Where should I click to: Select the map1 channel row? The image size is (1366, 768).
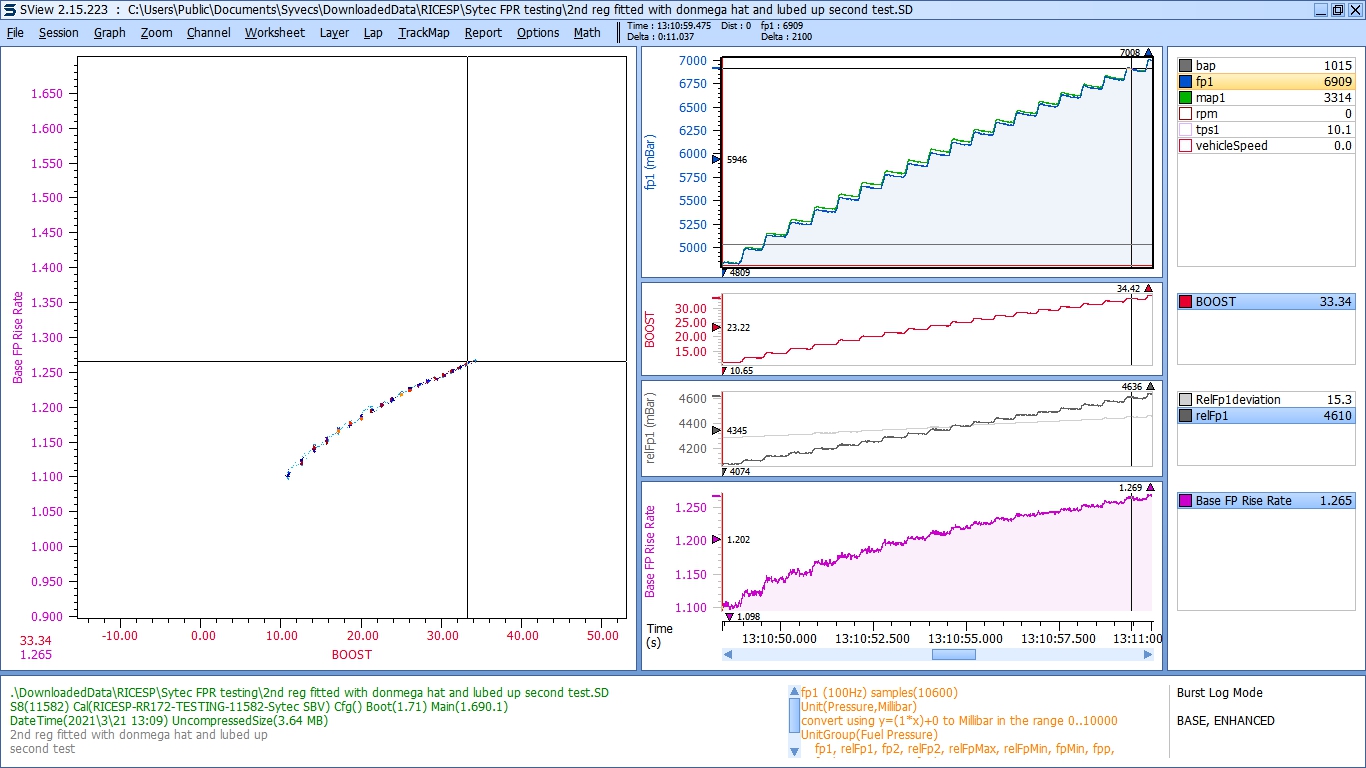click(1266, 98)
